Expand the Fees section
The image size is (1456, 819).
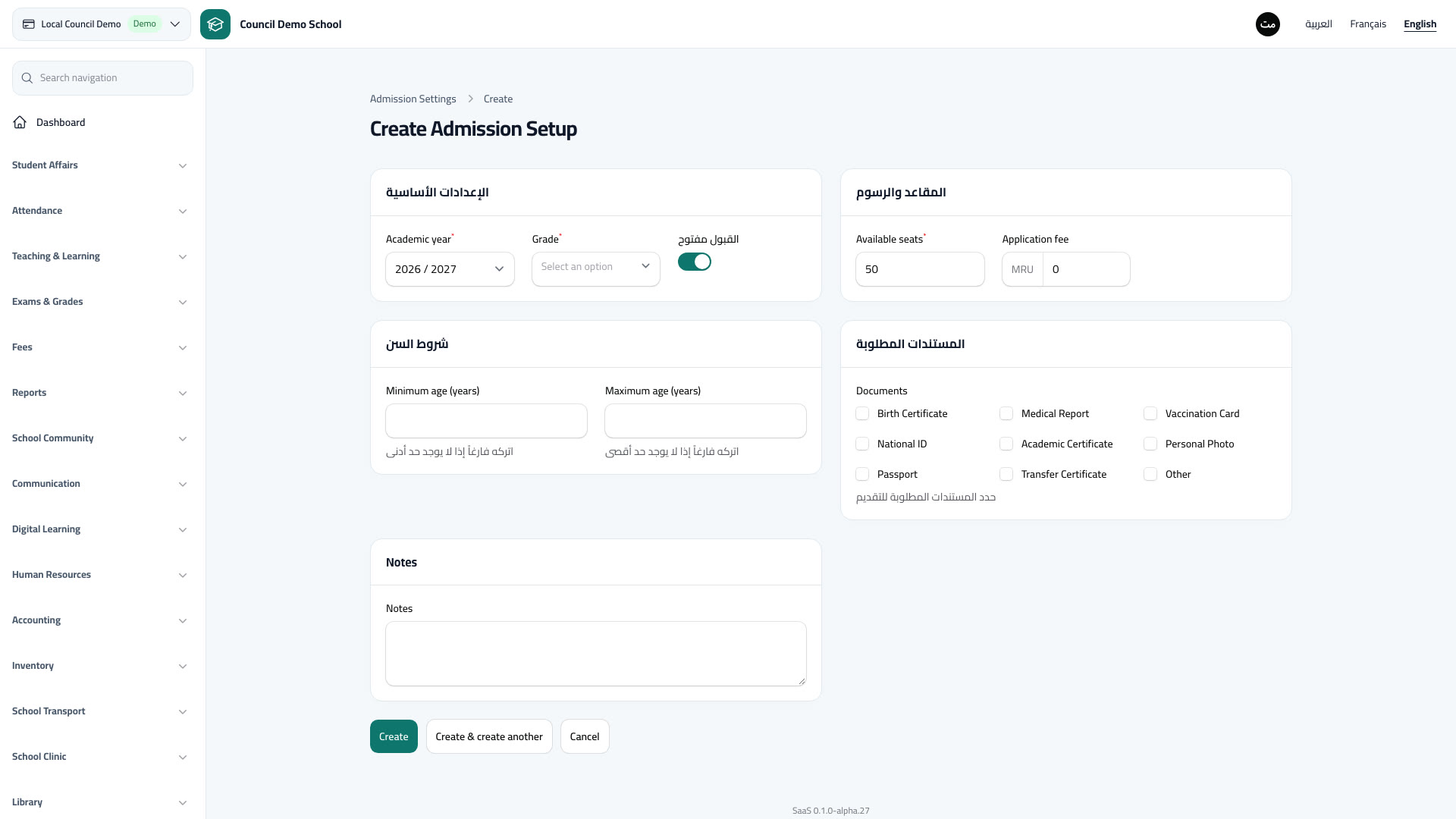[99, 347]
